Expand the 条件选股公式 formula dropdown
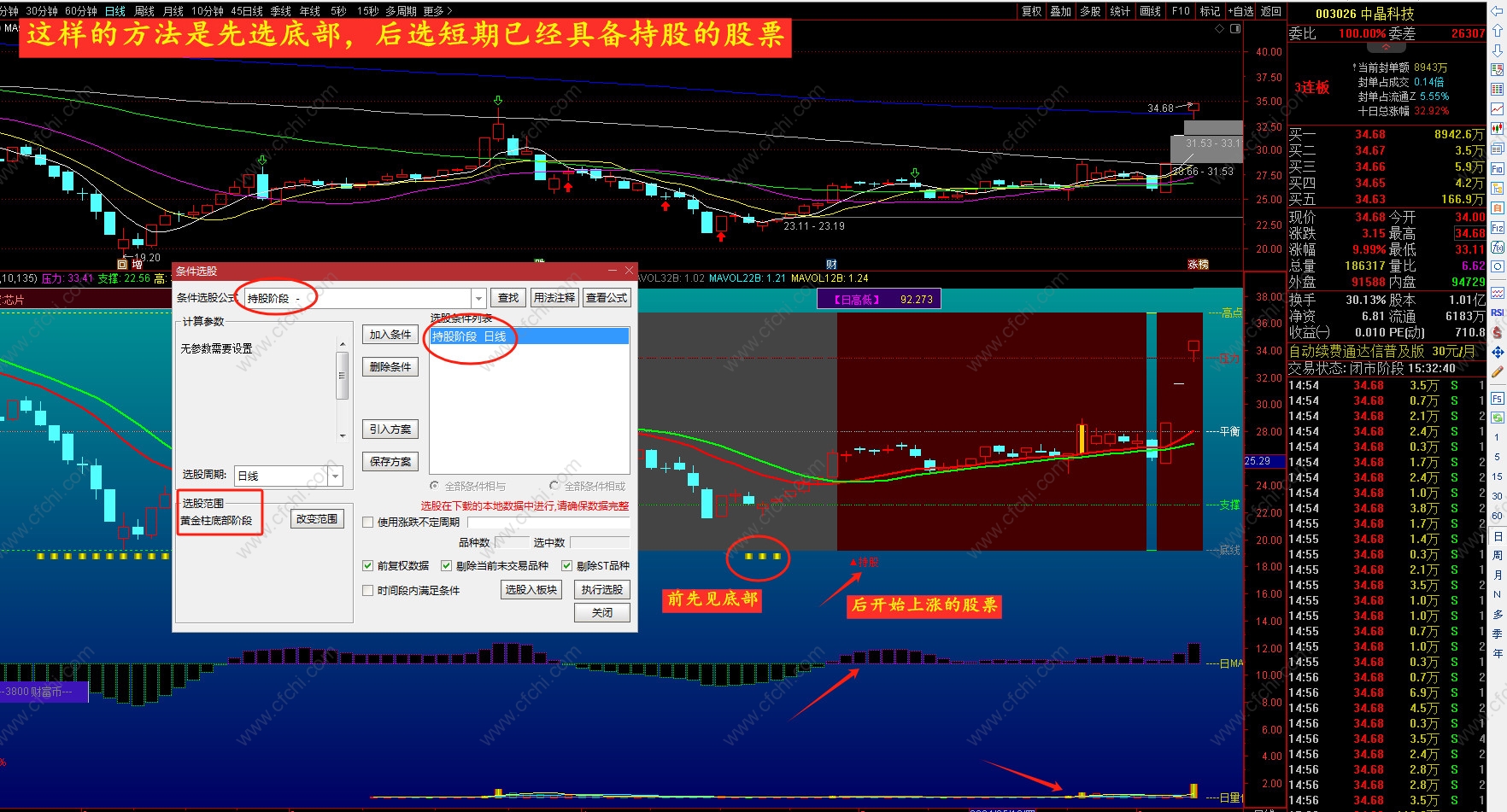This screenshot has height=812, width=1507. pos(479,298)
